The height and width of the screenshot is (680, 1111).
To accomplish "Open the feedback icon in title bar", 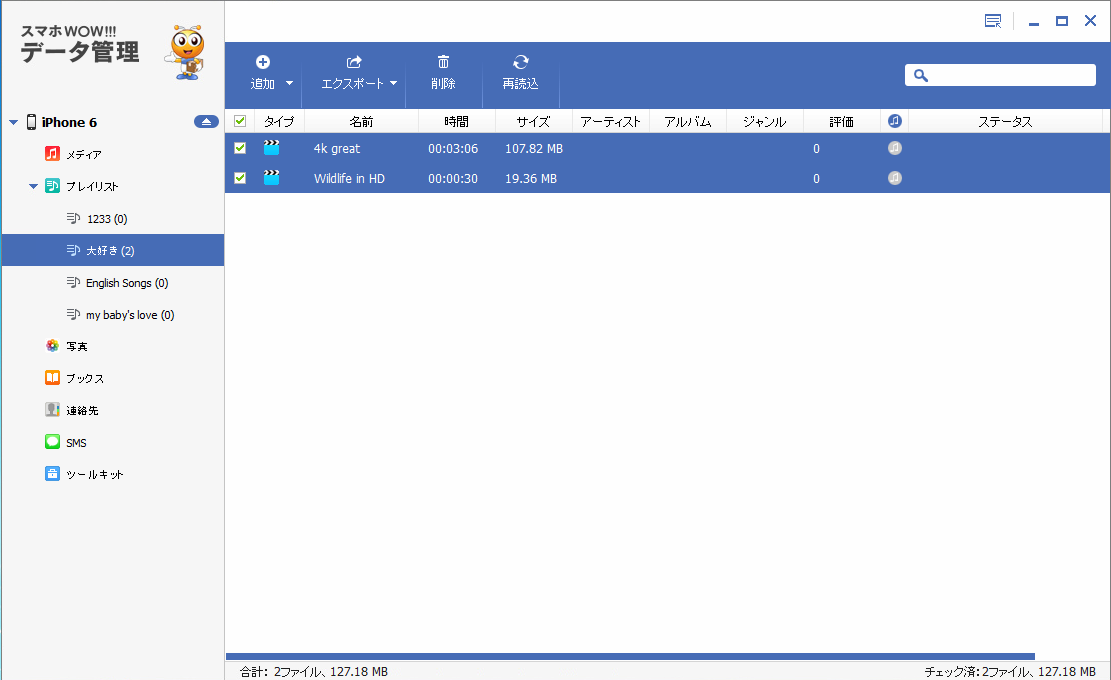I will point(992,21).
